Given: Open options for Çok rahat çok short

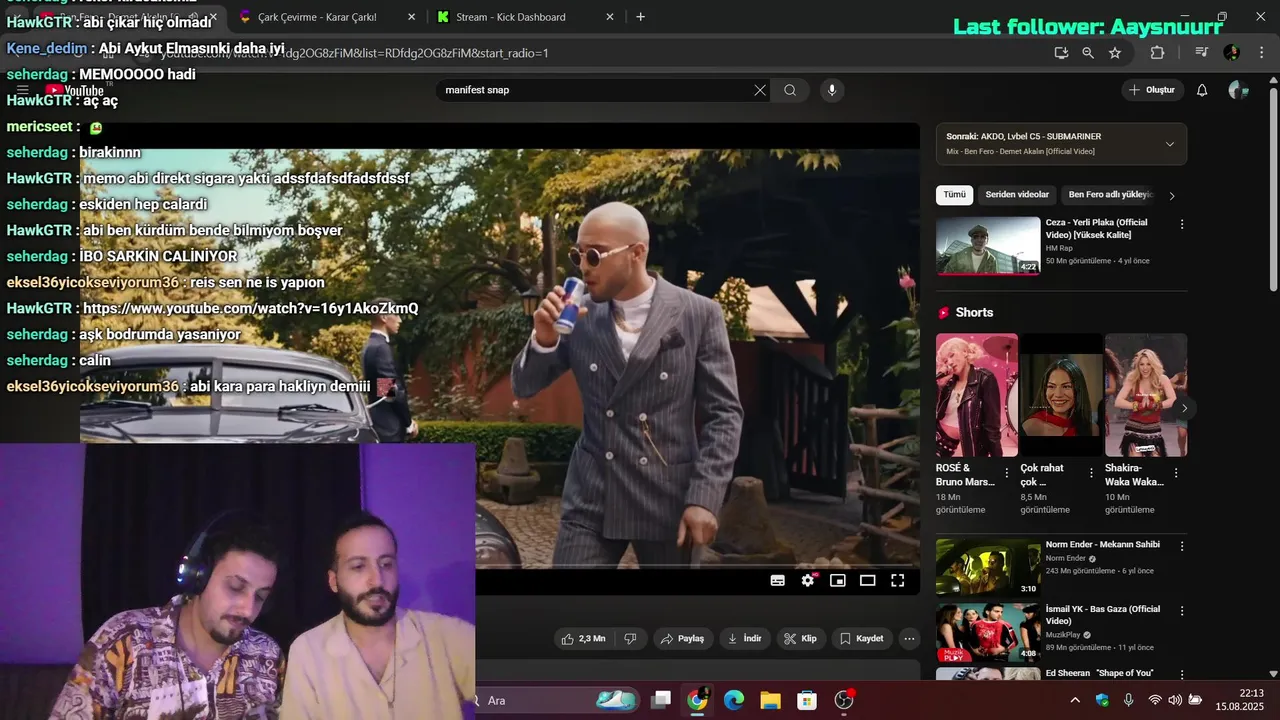Looking at the screenshot, I should [1091, 473].
